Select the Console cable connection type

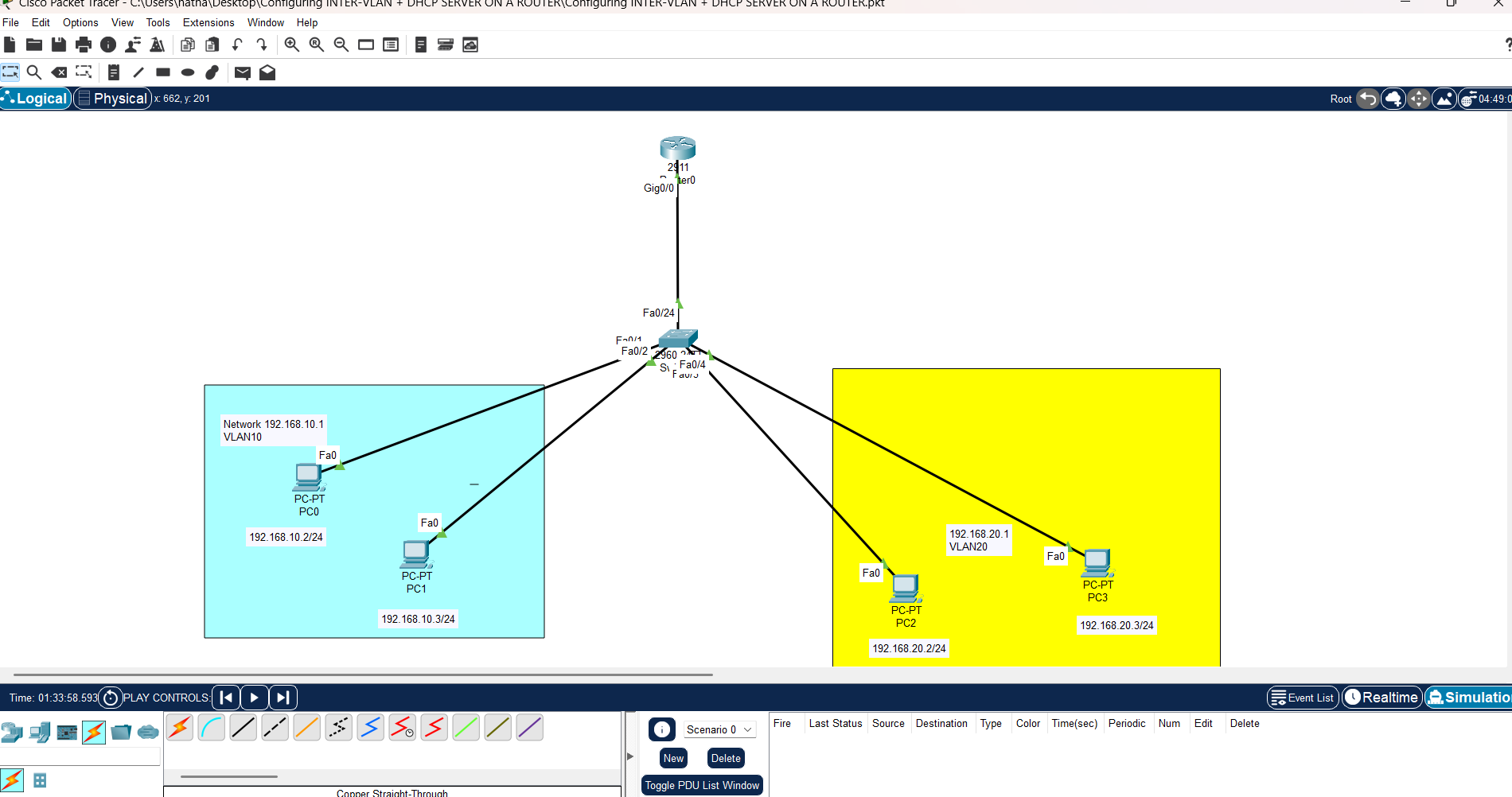coord(211,727)
